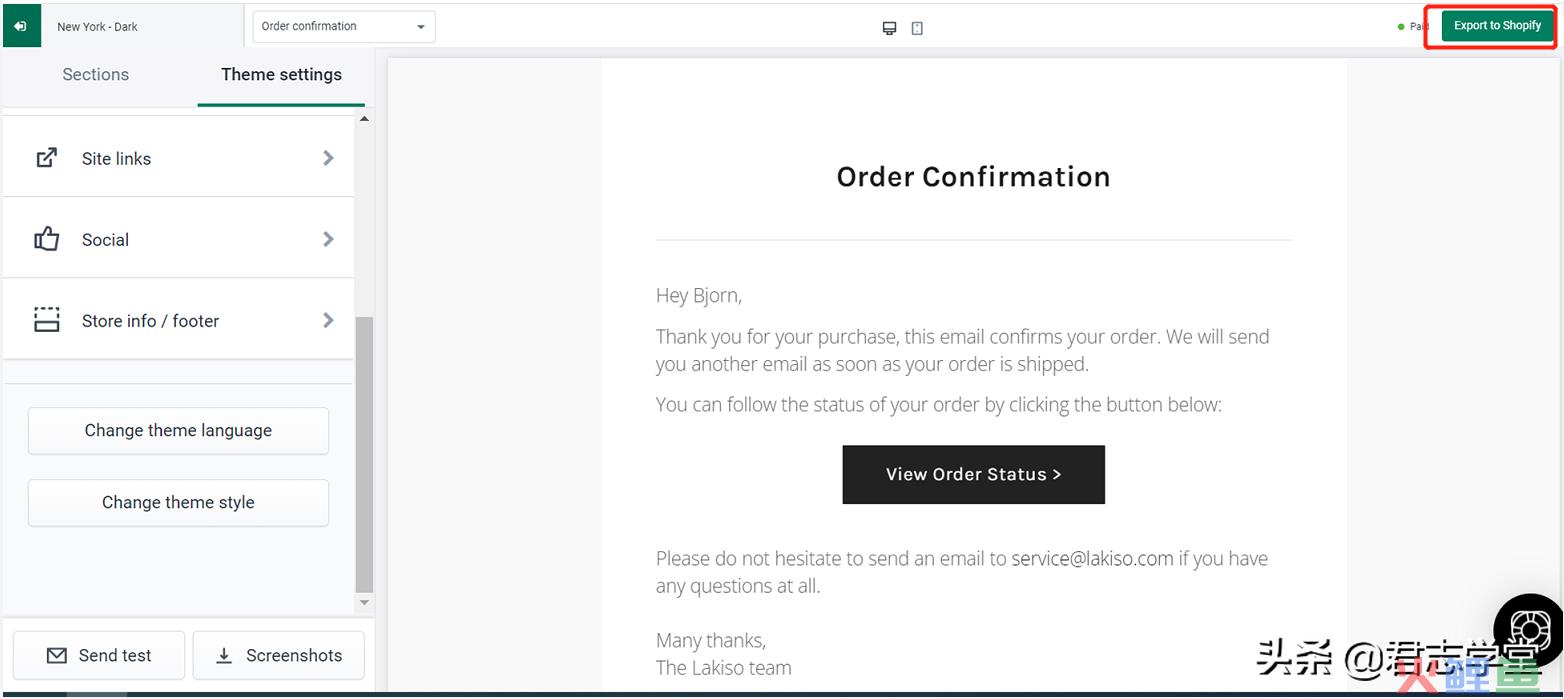The width and height of the screenshot is (1564, 699).
Task: Switch to desktop preview icon
Action: pos(889,28)
